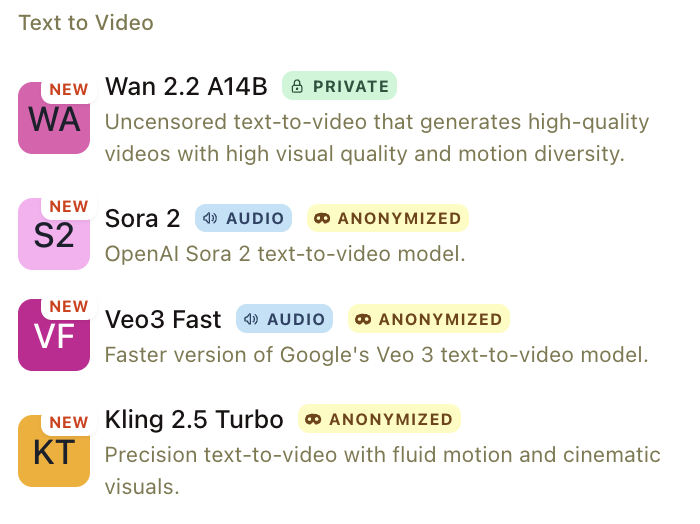The width and height of the screenshot is (700, 524).
Task: Click the mask icon on Kling's Anonymized badge
Action: pyautogui.click(x=314, y=420)
